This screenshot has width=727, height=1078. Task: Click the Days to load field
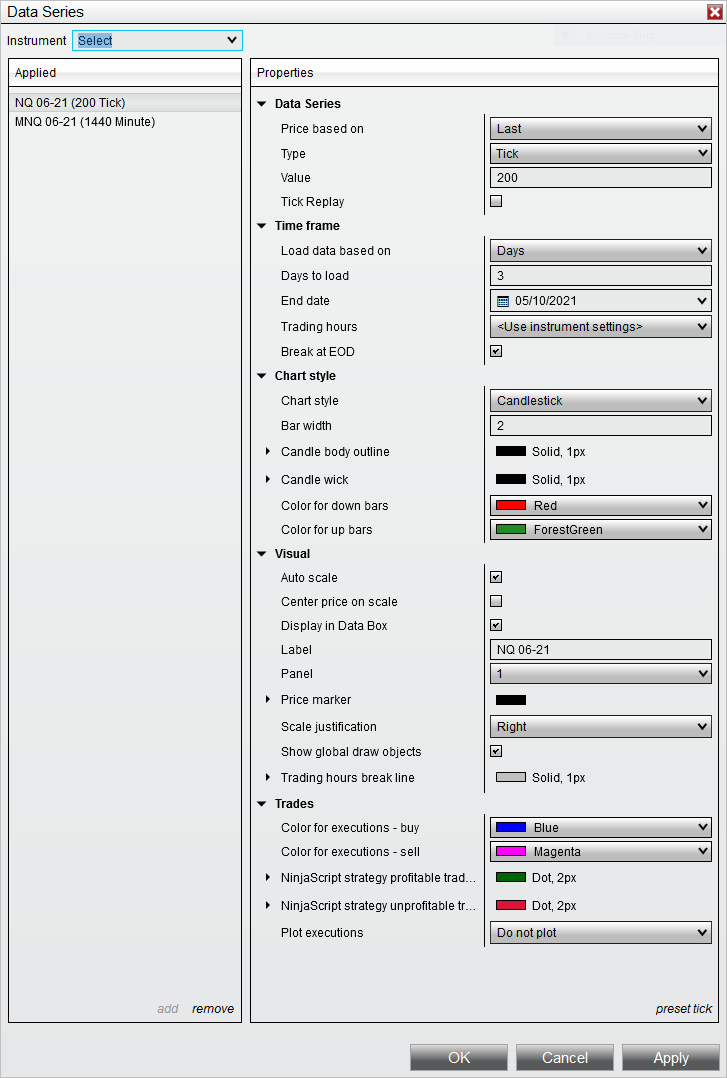600,276
